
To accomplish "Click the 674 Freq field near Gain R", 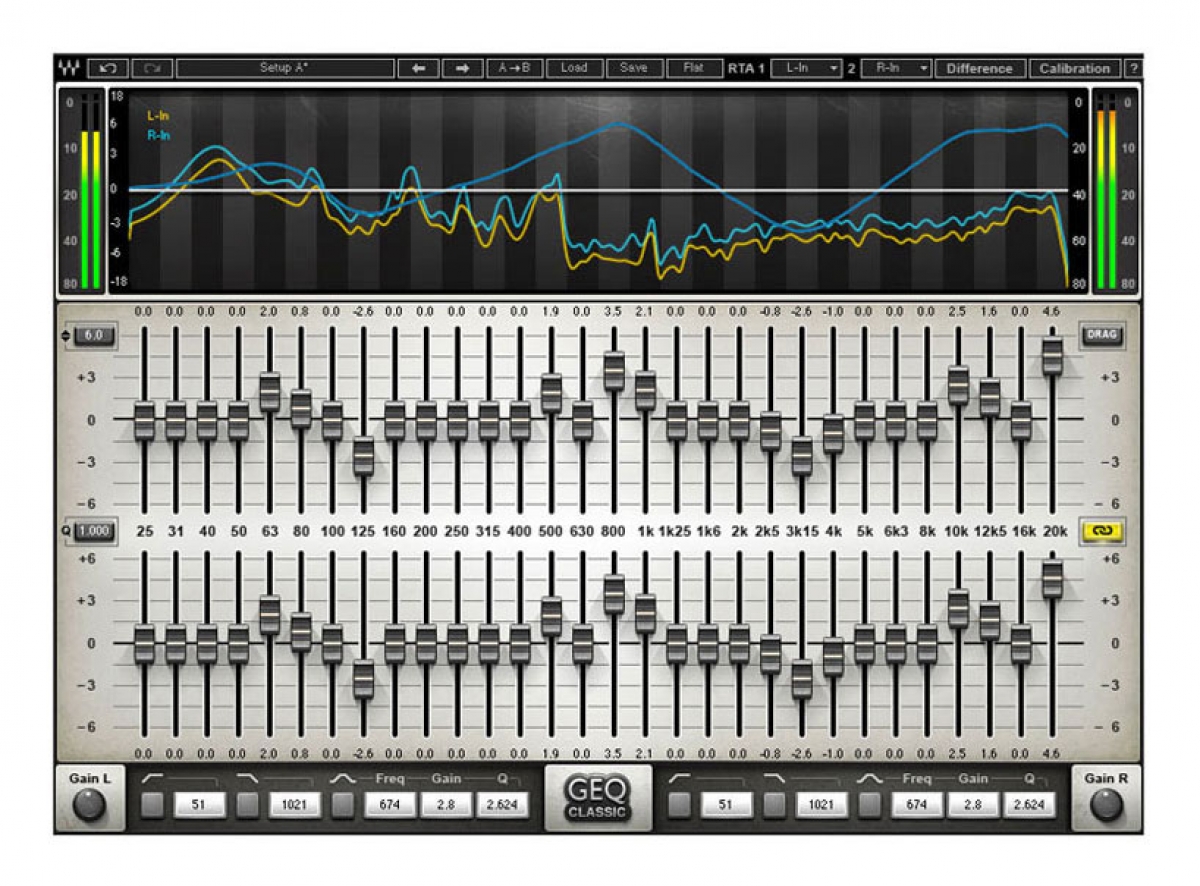I will pyautogui.click(x=918, y=805).
